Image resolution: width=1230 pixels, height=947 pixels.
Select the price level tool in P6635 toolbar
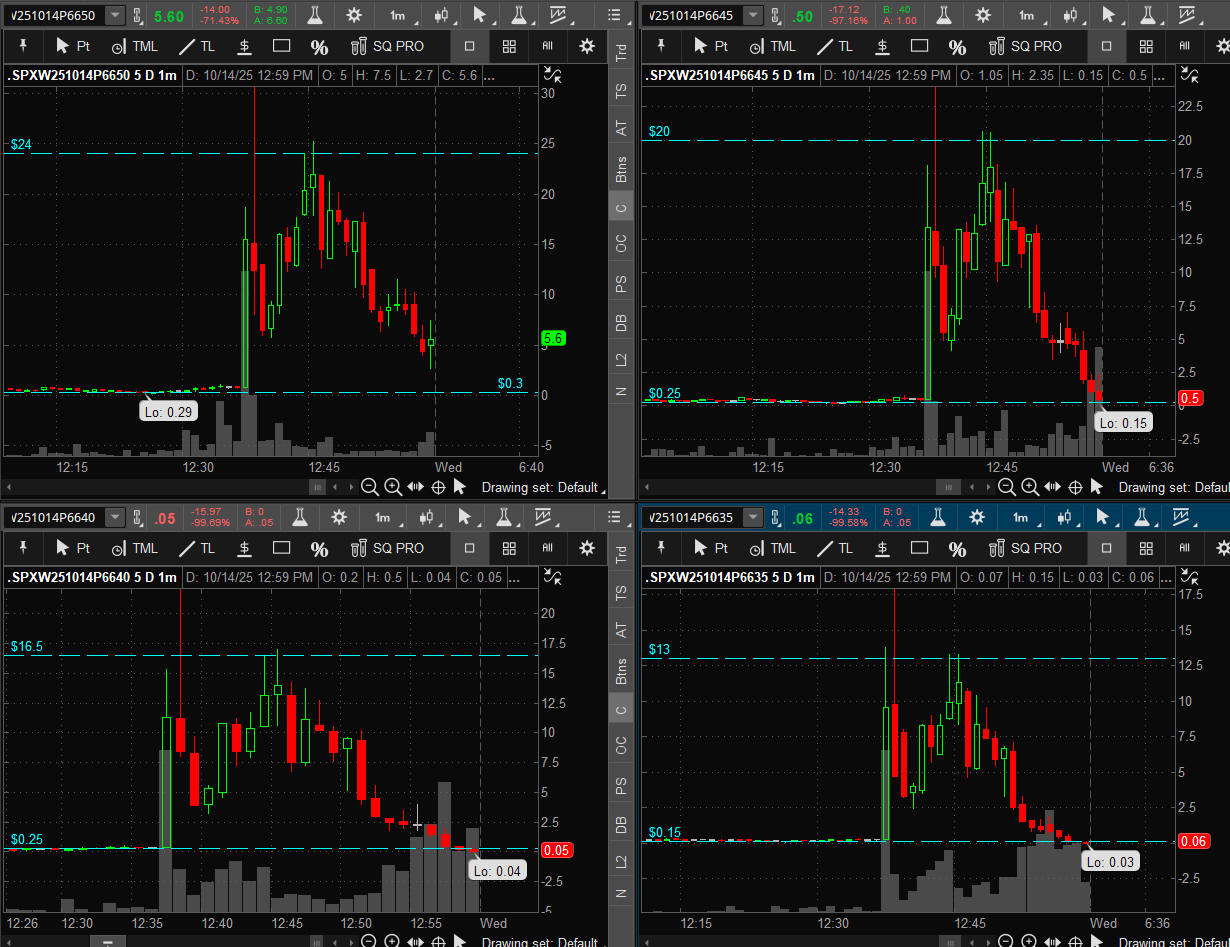[x=882, y=548]
